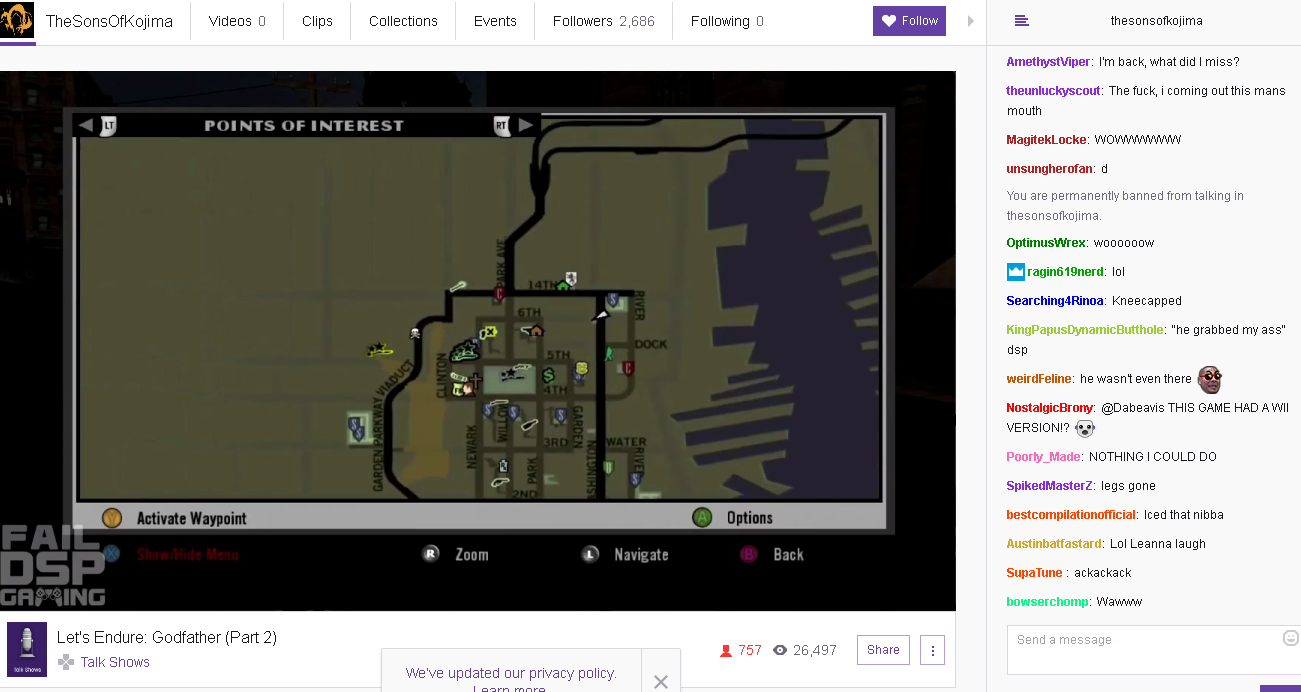The height and width of the screenshot is (692, 1301).
Task: Click the Share button
Action: (x=883, y=650)
